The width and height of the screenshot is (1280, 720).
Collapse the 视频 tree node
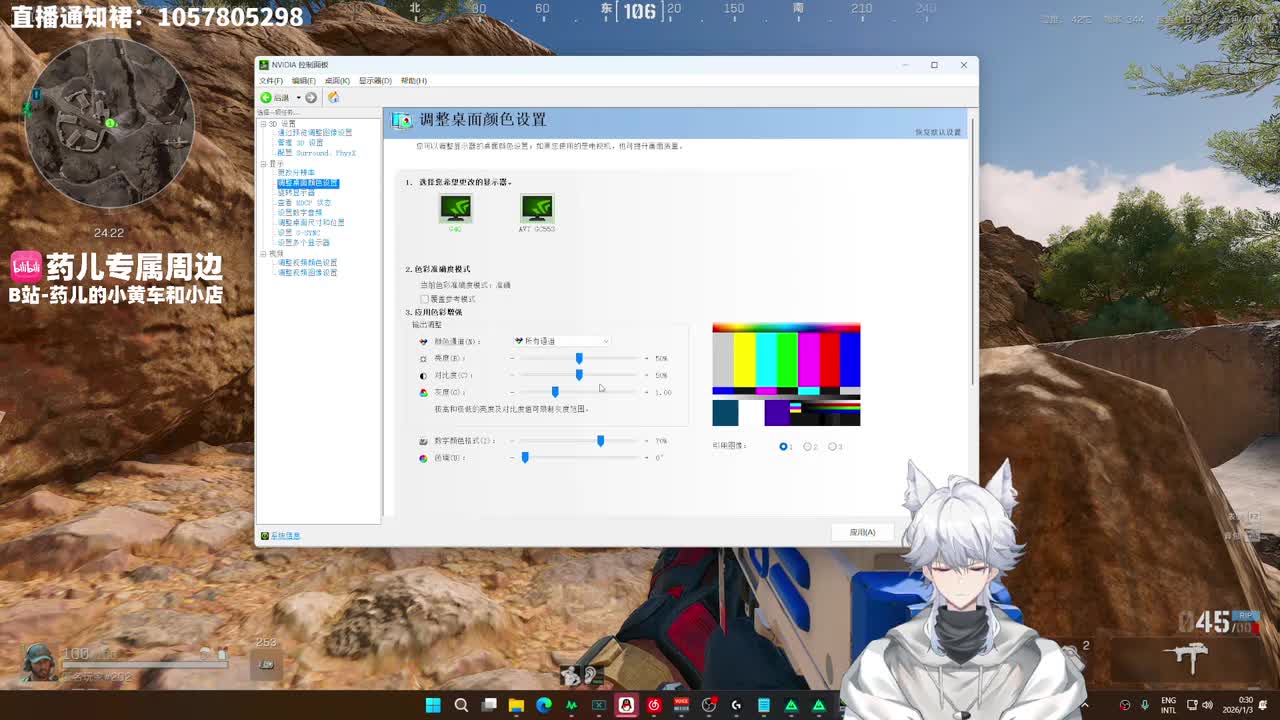click(x=264, y=254)
